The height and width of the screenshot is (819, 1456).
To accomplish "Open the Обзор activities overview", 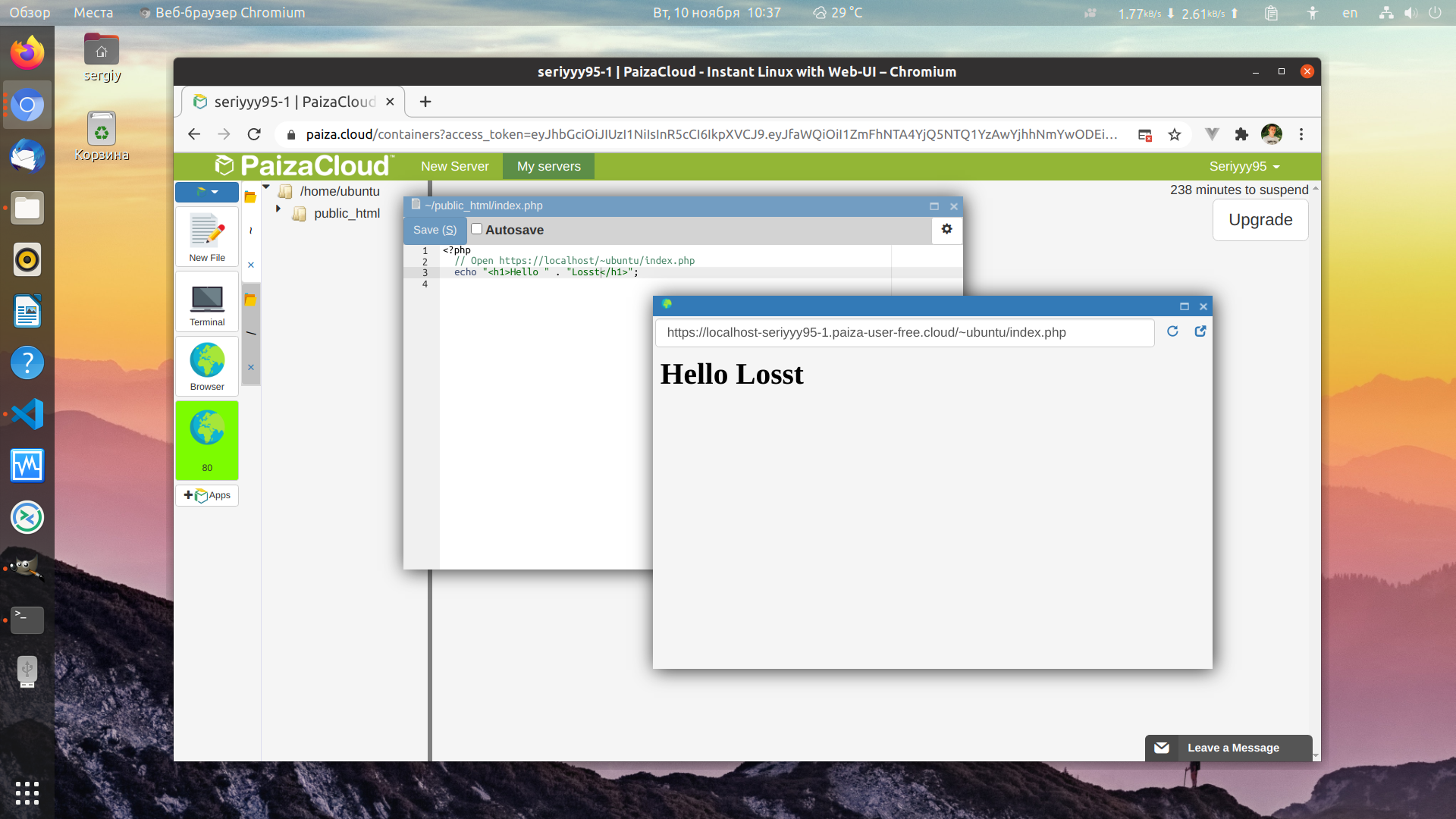I will point(30,12).
